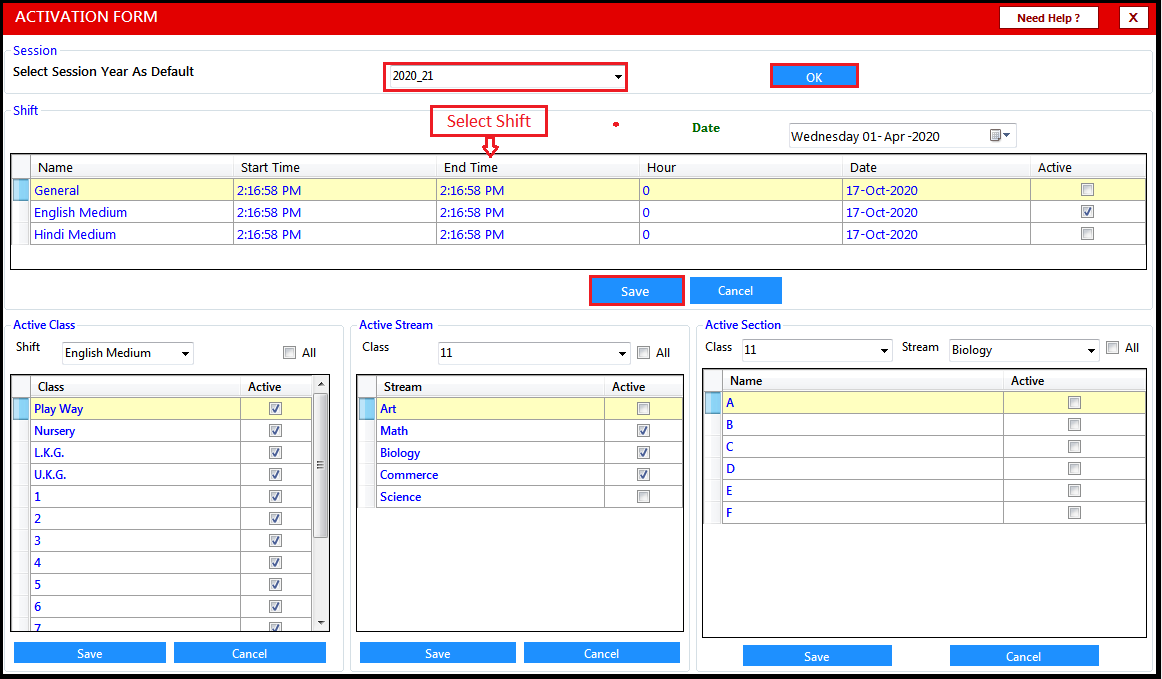Confirm session year with OK button
This screenshot has width=1162, height=679.
[x=814, y=76]
